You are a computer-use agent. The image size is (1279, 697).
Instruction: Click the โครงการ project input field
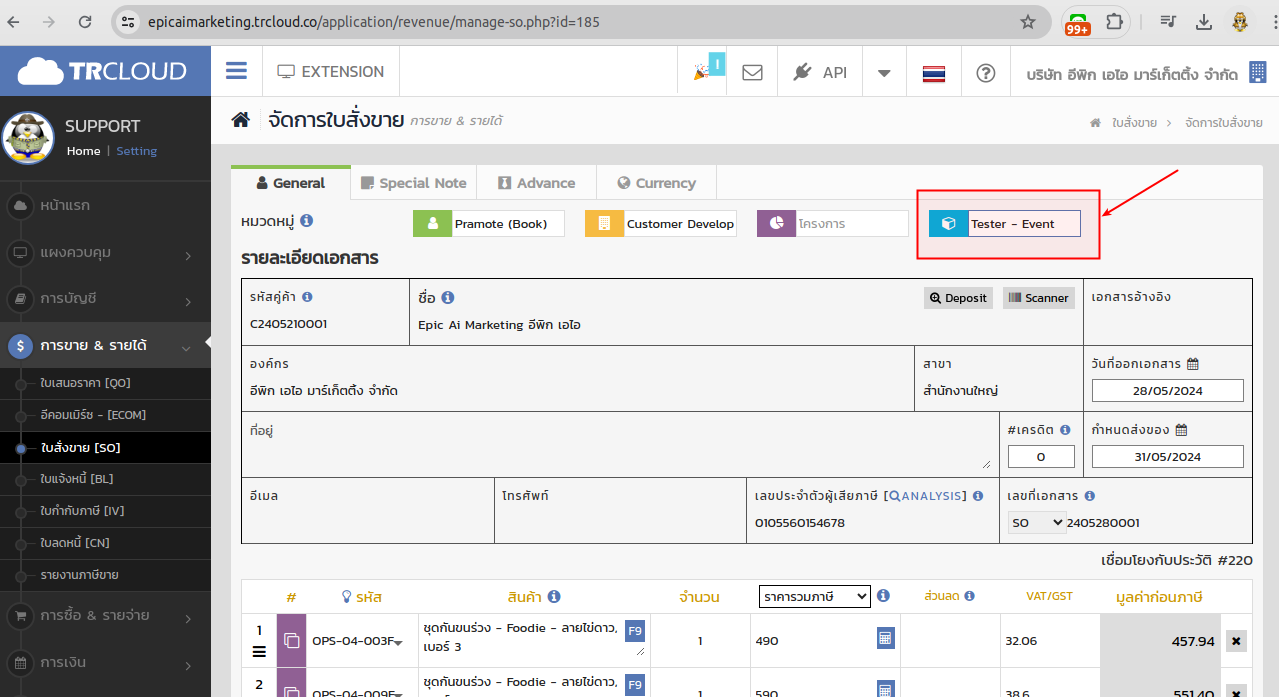(853, 223)
